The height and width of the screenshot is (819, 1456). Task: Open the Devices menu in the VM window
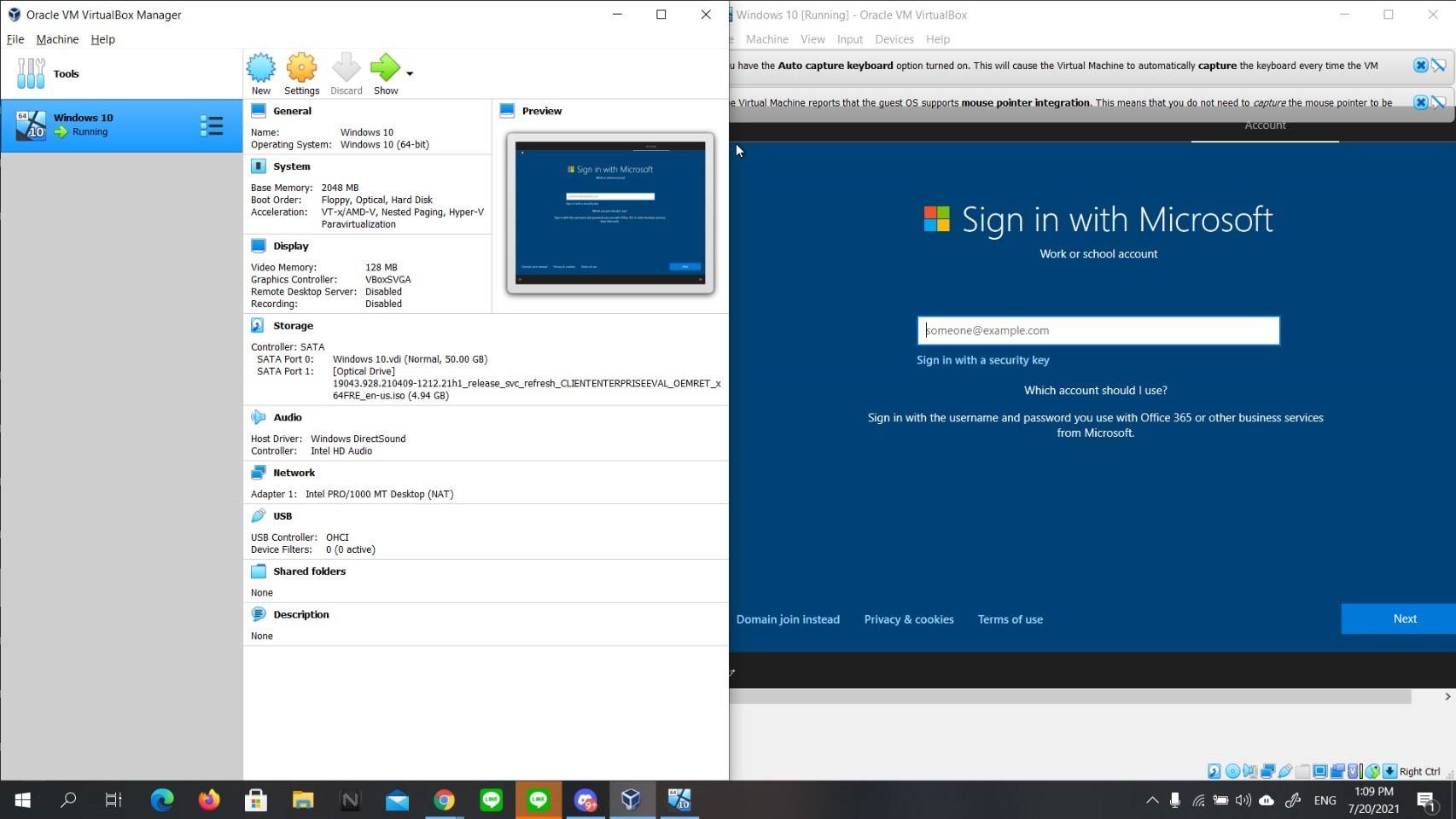click(x=894, y=39)
